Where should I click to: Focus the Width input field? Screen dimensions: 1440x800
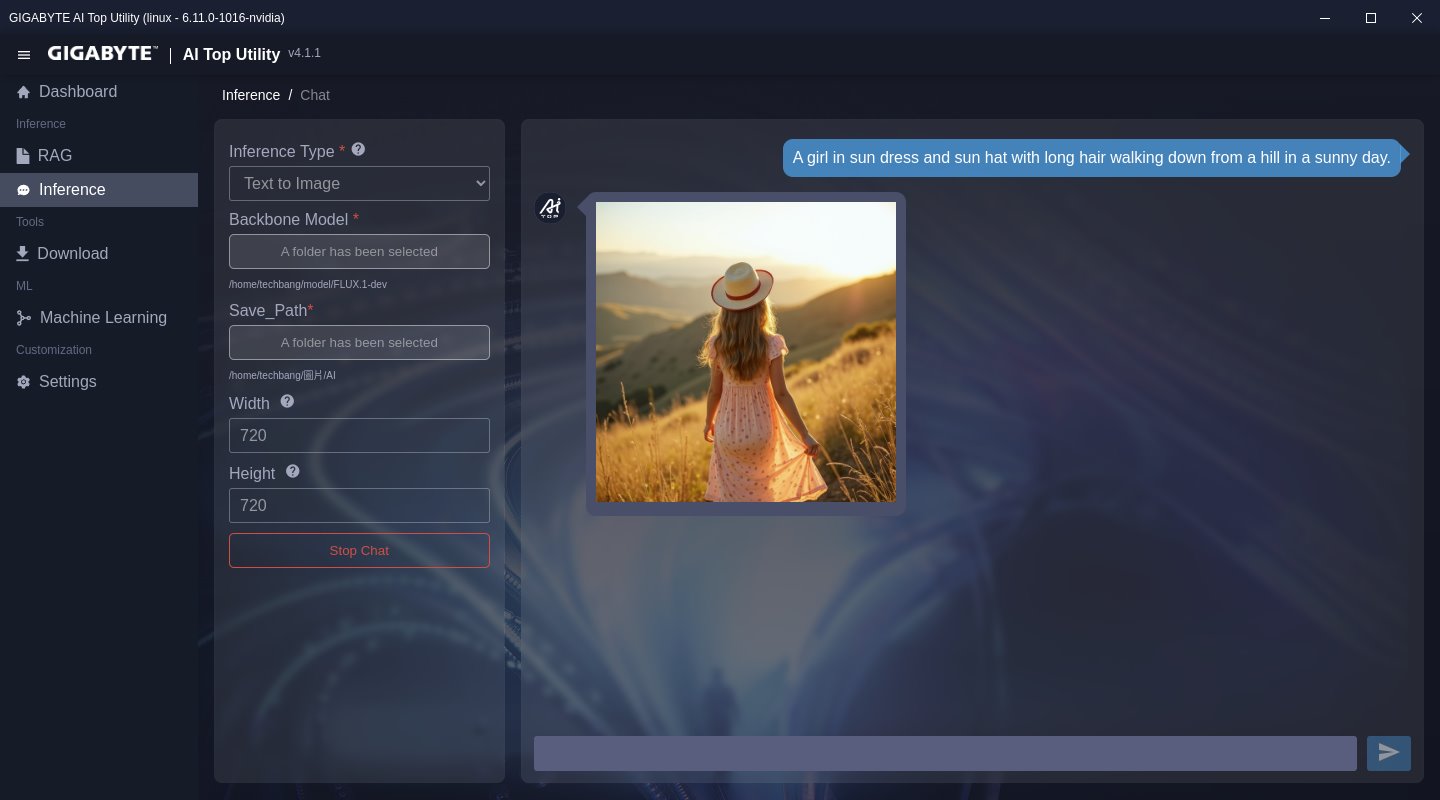[x=359, y=436]
